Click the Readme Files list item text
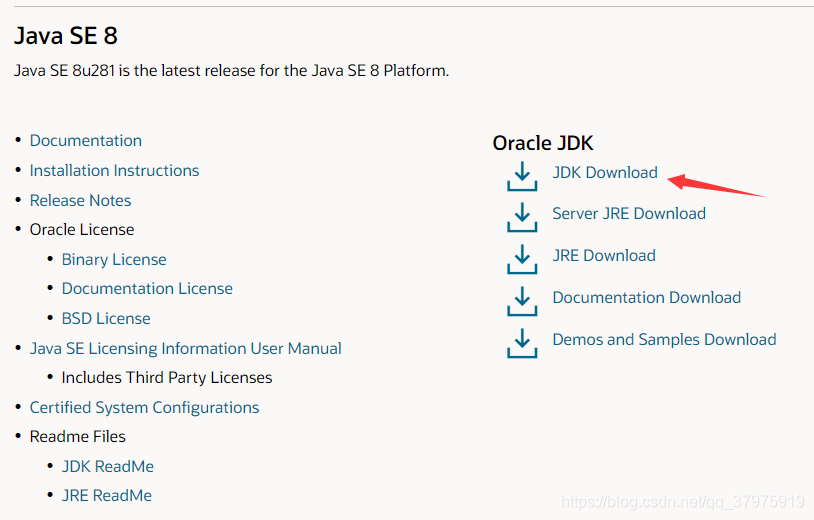This screenshot has height=520, width=814. click(77, 437)
